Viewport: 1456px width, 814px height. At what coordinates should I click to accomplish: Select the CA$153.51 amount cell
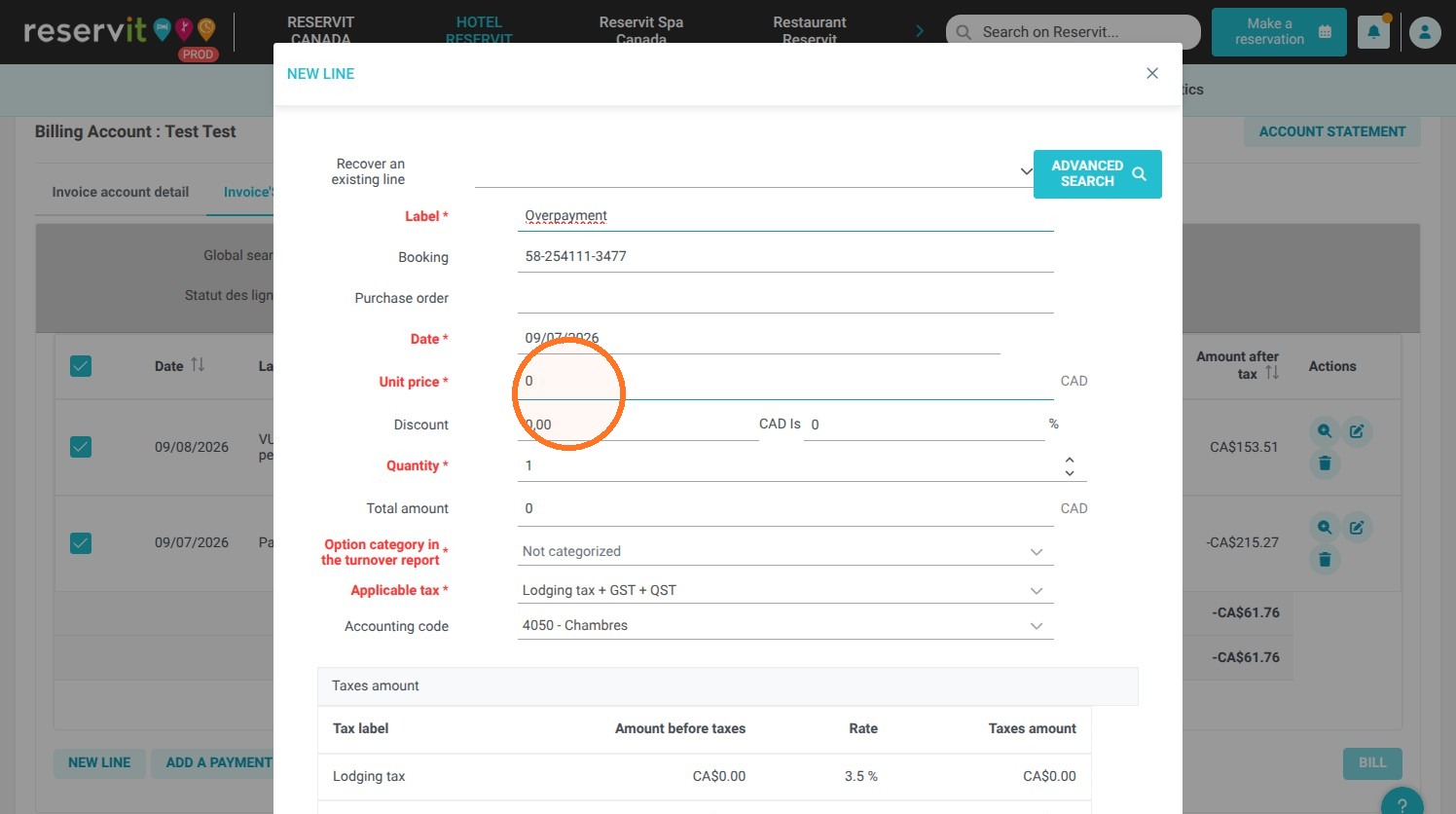tap(1244, 447)
